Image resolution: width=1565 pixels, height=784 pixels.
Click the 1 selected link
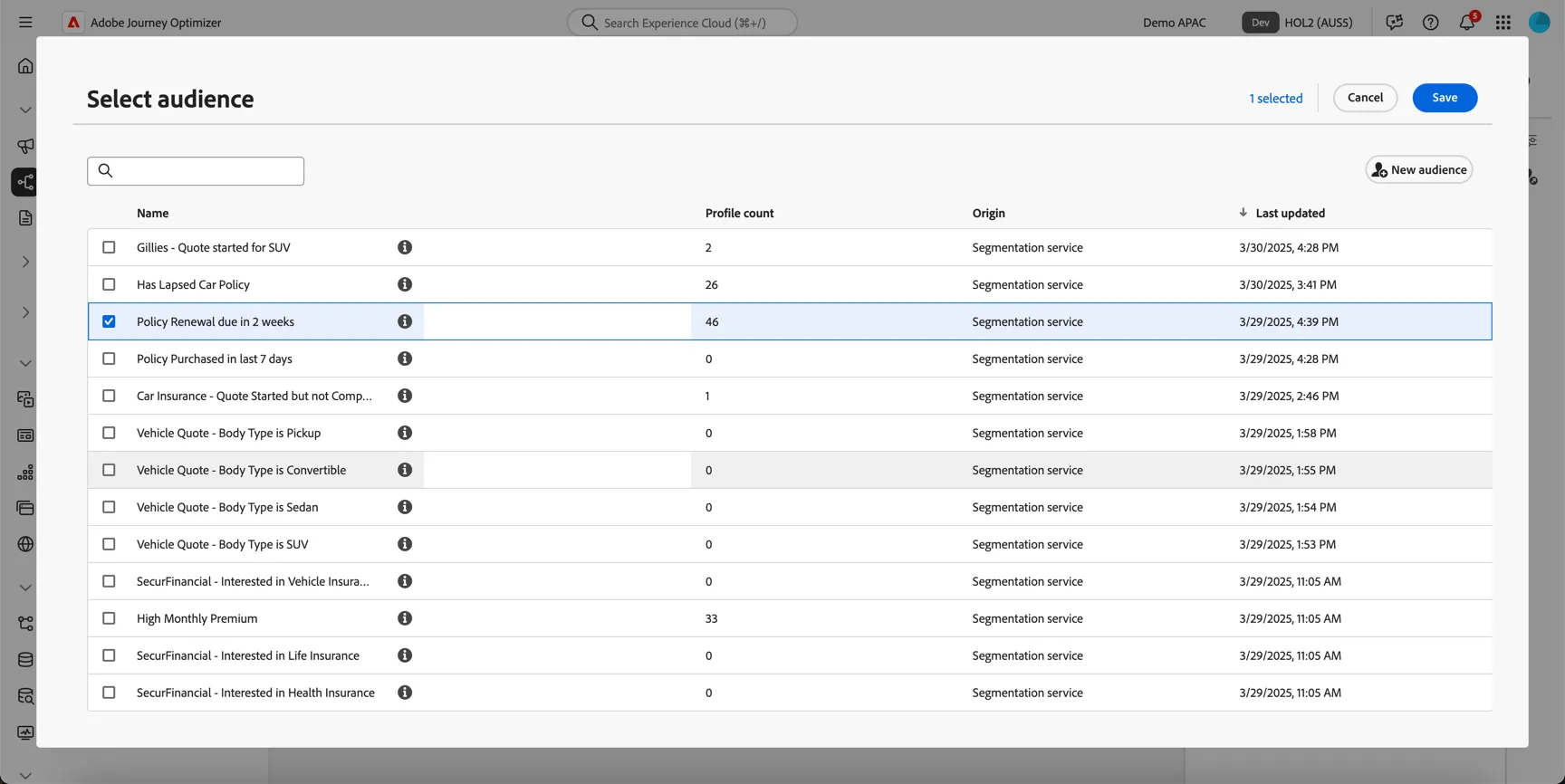point(1275,98)
